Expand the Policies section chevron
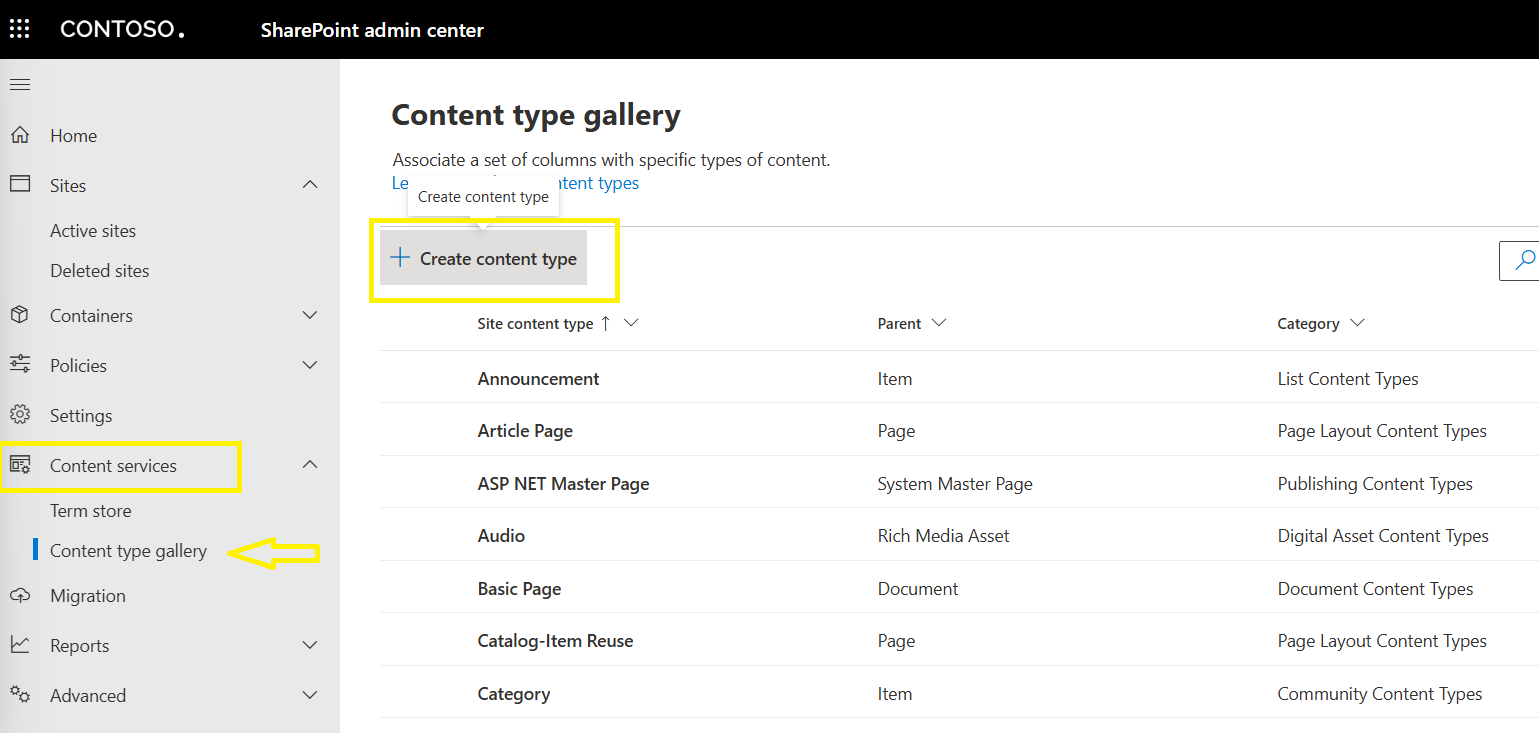 310,365
